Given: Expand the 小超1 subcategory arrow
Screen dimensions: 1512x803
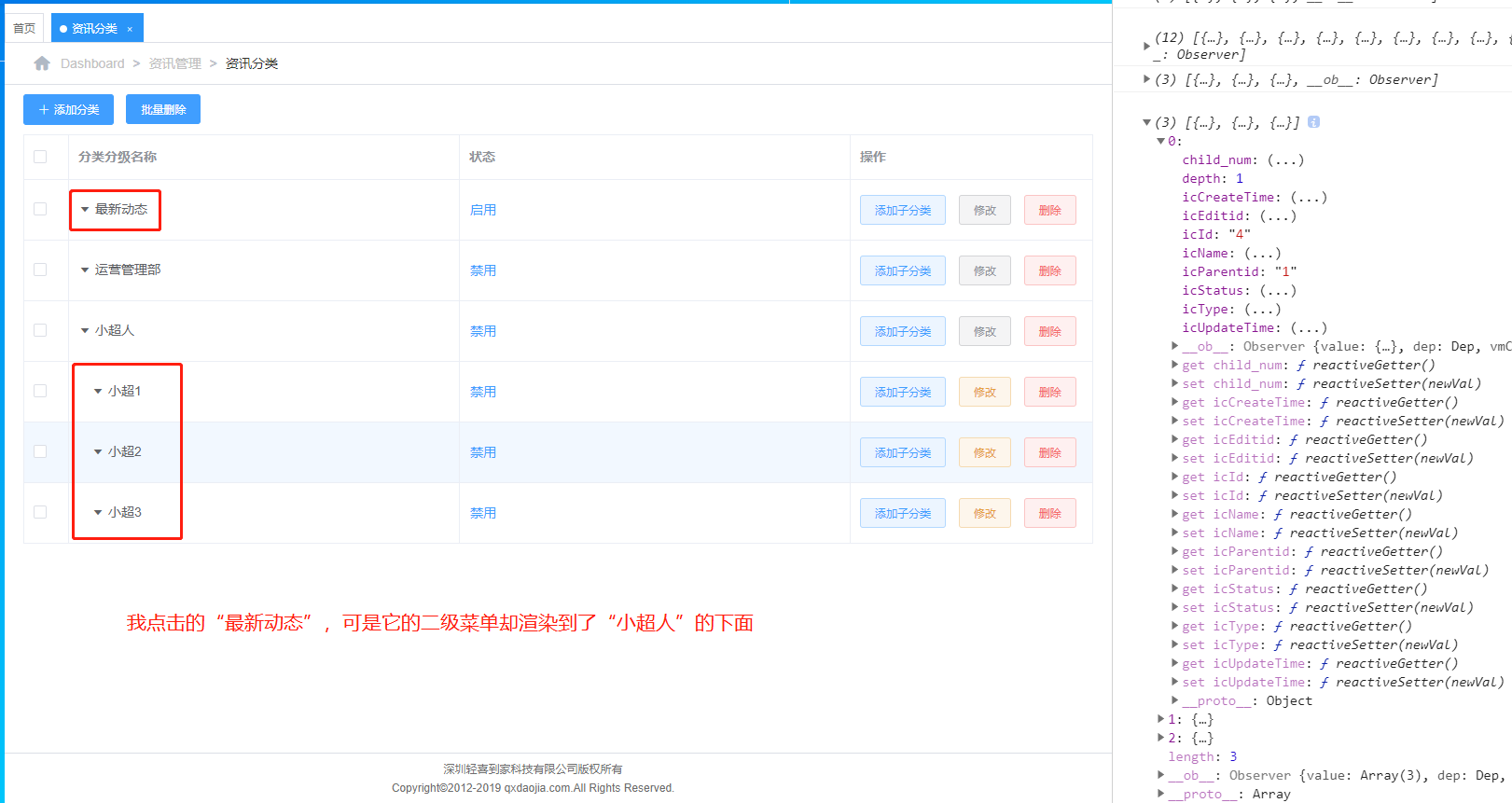Looking at the screenshot, I should click(x=98, y=392).
